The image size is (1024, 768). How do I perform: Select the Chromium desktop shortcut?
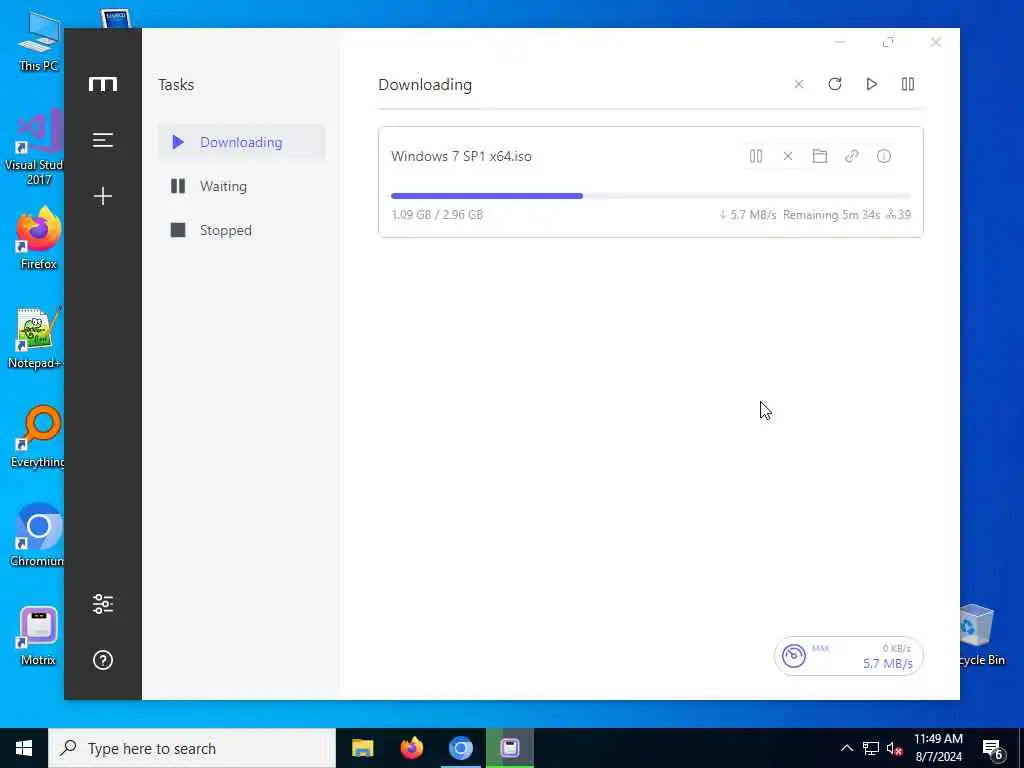pyautogui.click(x=37, y=536)
